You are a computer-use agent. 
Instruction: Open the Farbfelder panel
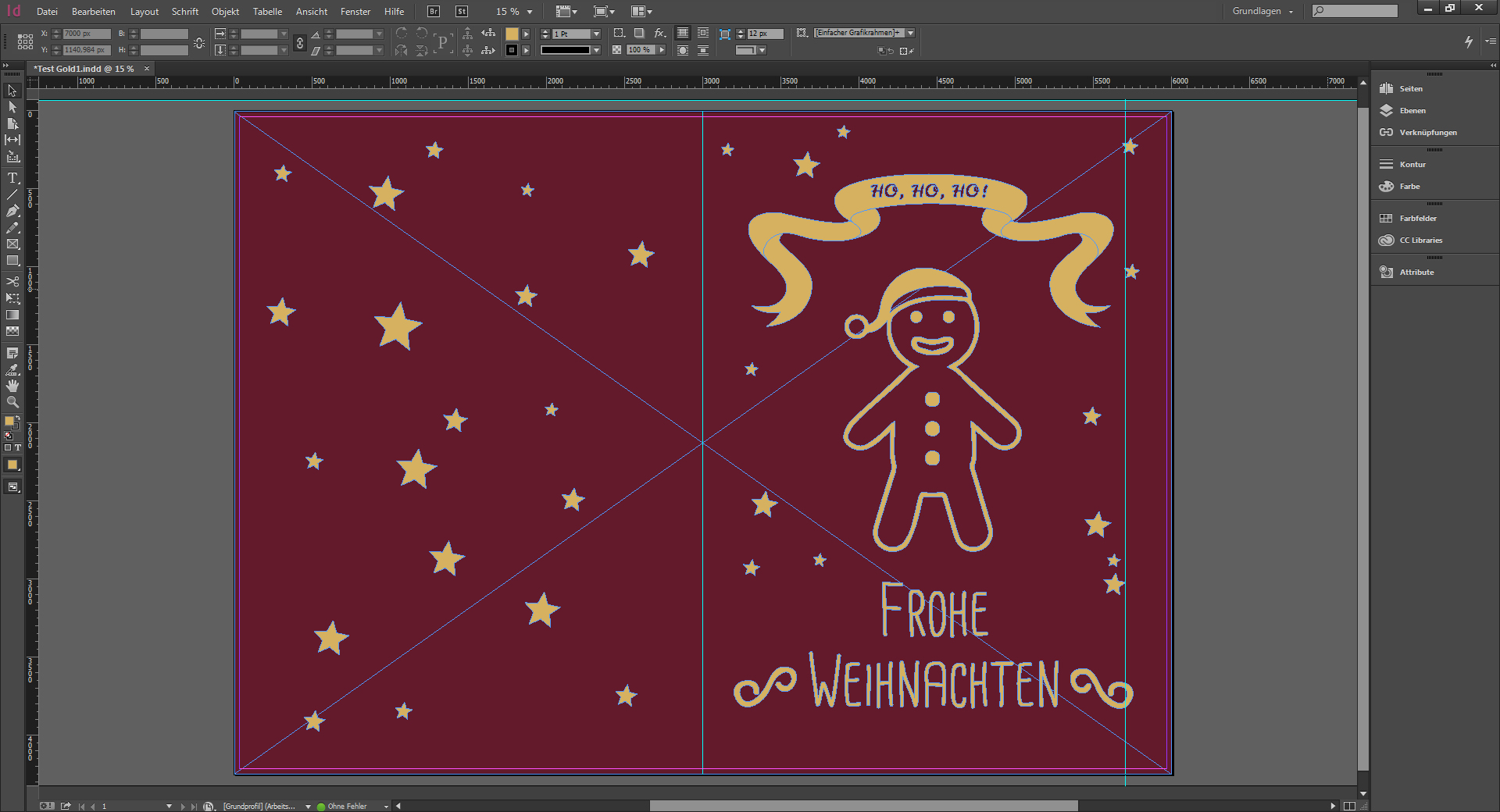click(1418, 219)
